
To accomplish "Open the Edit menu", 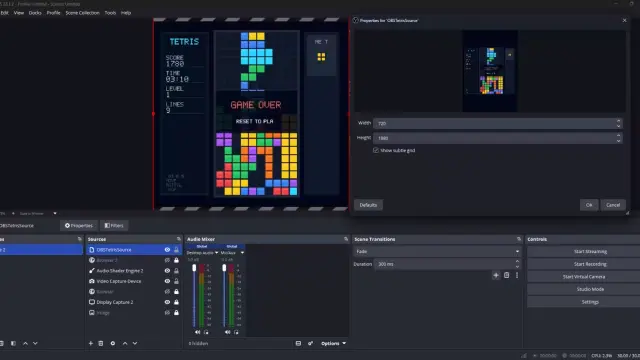I will pyautogui.click(x=4, y=13).
